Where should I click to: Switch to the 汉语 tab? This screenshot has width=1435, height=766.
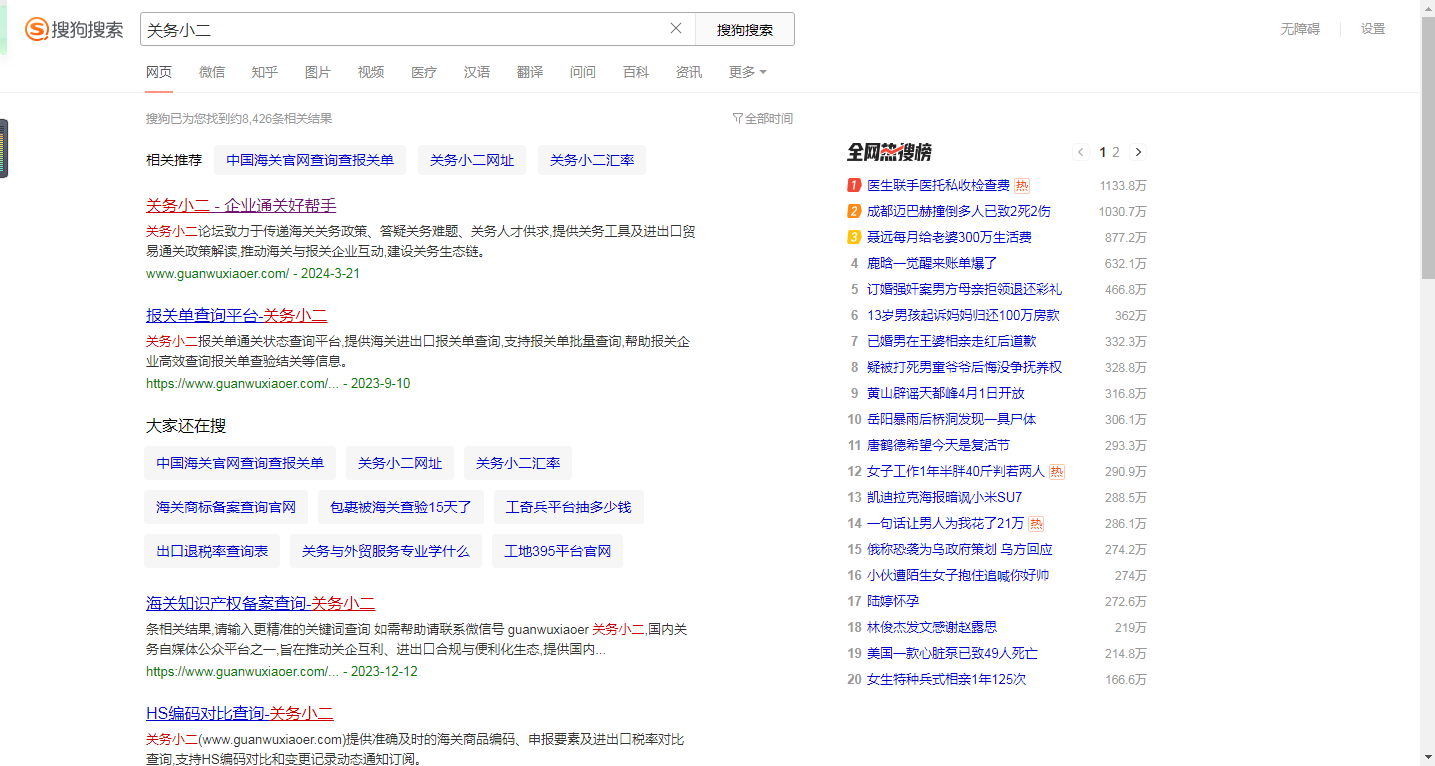pos(477,72)
